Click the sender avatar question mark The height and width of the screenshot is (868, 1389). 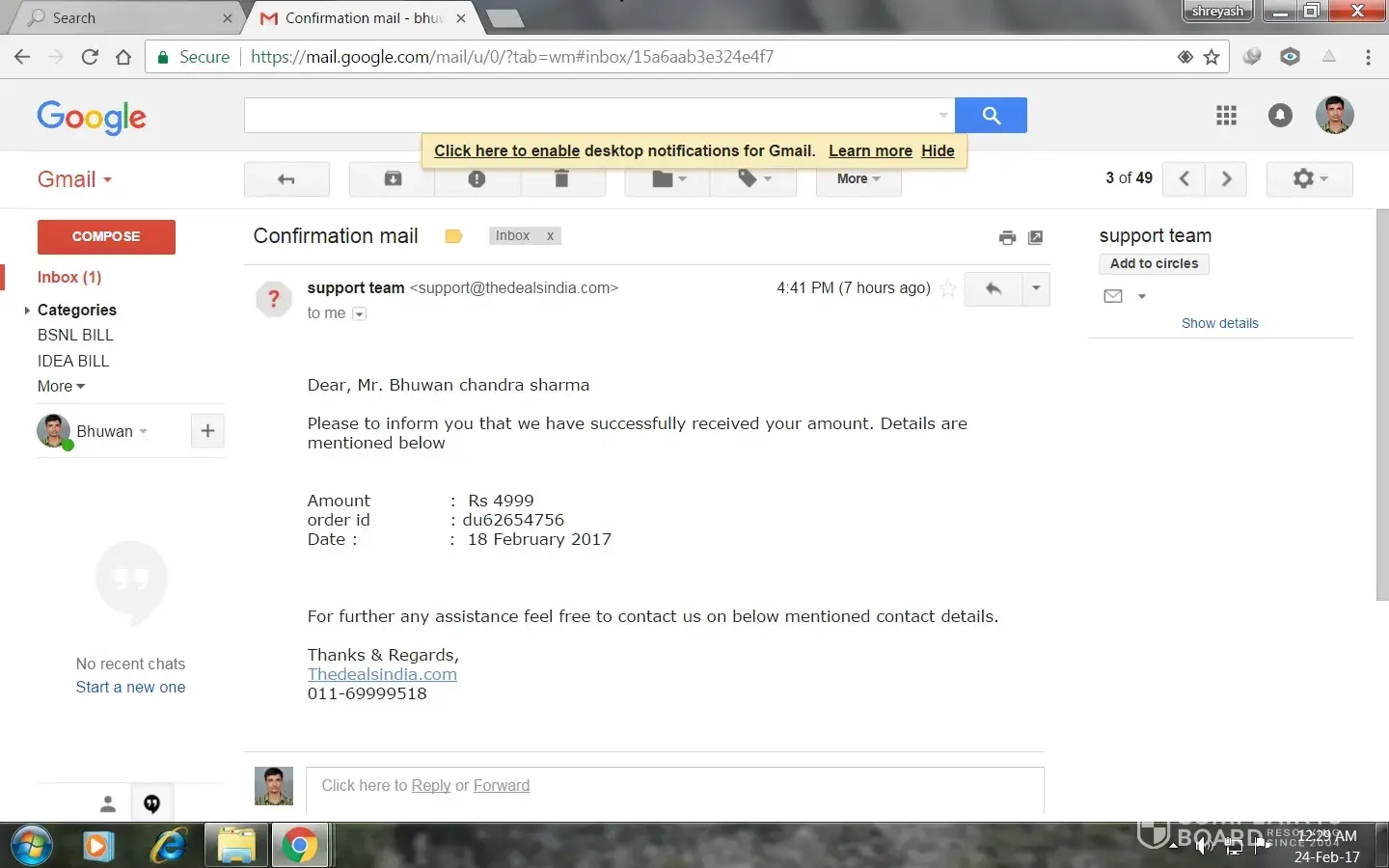coord(274,299)
